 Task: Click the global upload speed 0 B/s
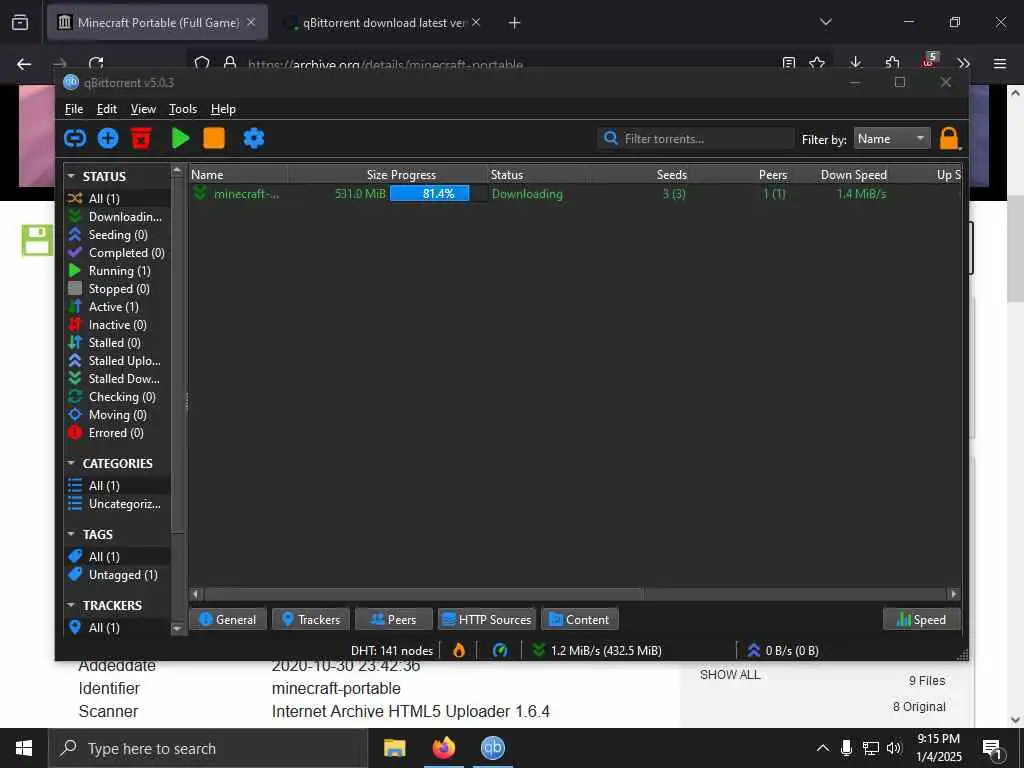[x=783, y=650]
